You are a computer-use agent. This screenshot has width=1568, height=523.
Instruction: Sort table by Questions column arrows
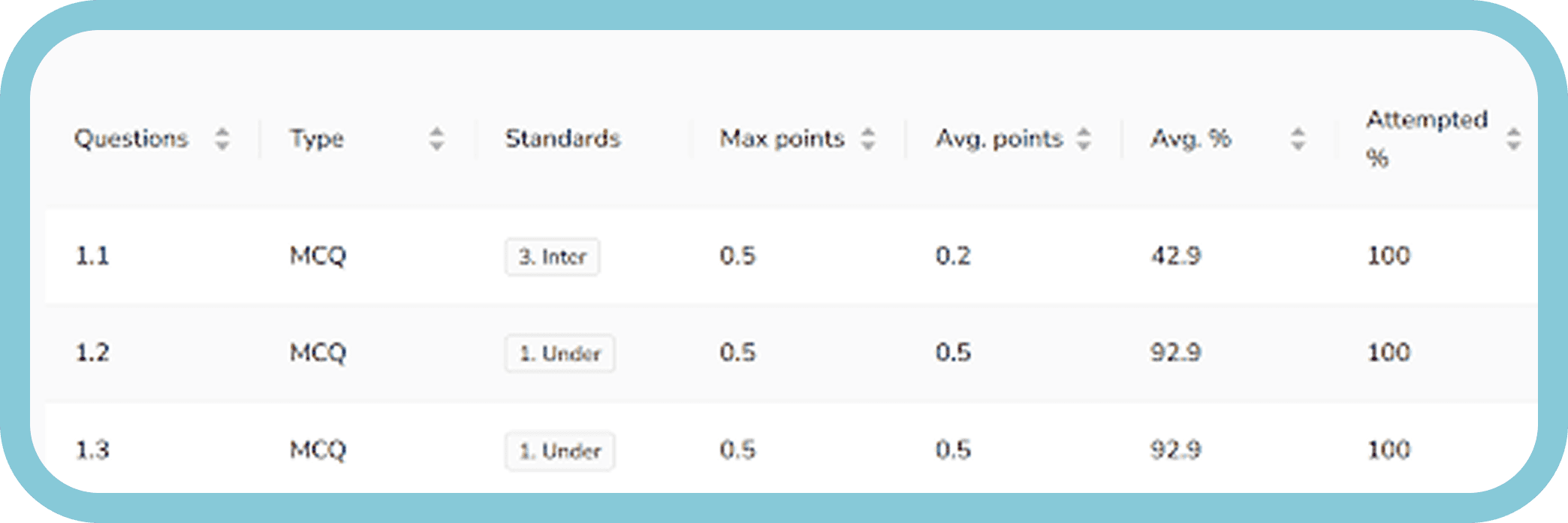pos(222,138)
